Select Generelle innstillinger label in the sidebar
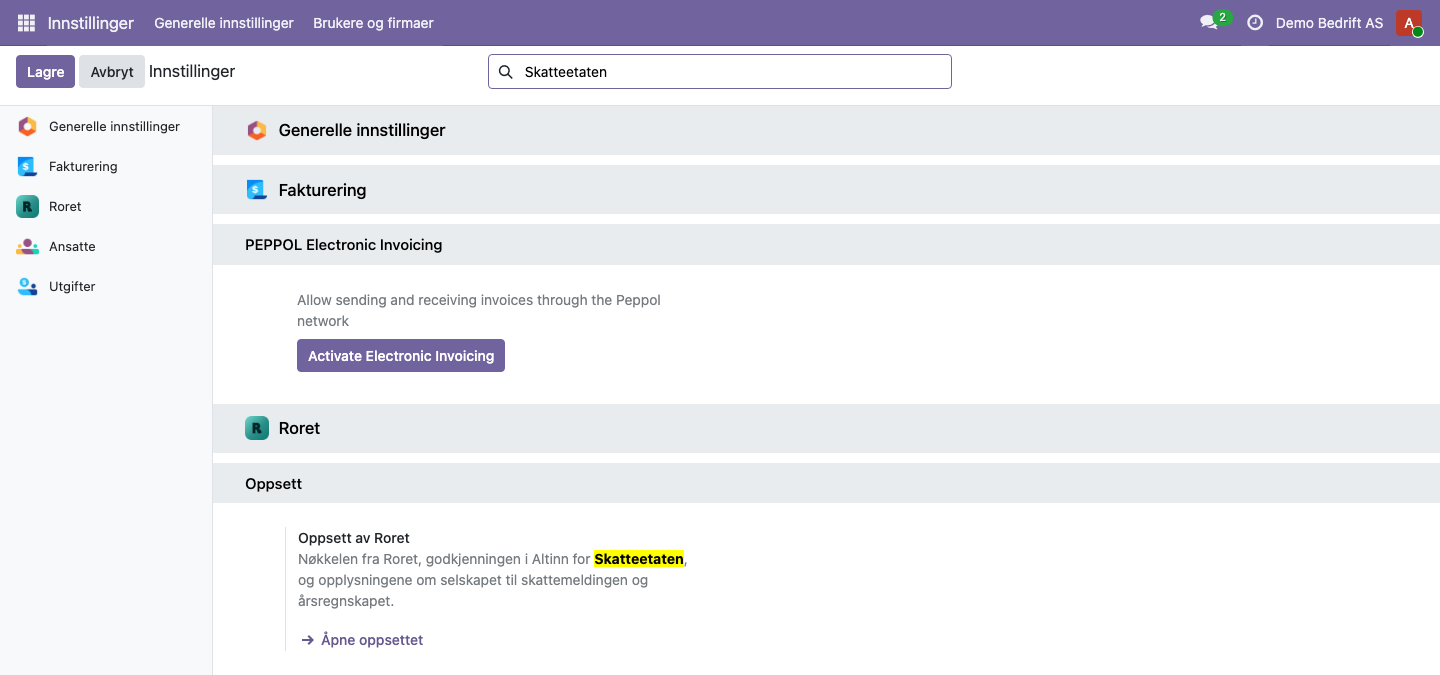The width and height of the screenshot is (1440, 675). [x=114, y=127]
